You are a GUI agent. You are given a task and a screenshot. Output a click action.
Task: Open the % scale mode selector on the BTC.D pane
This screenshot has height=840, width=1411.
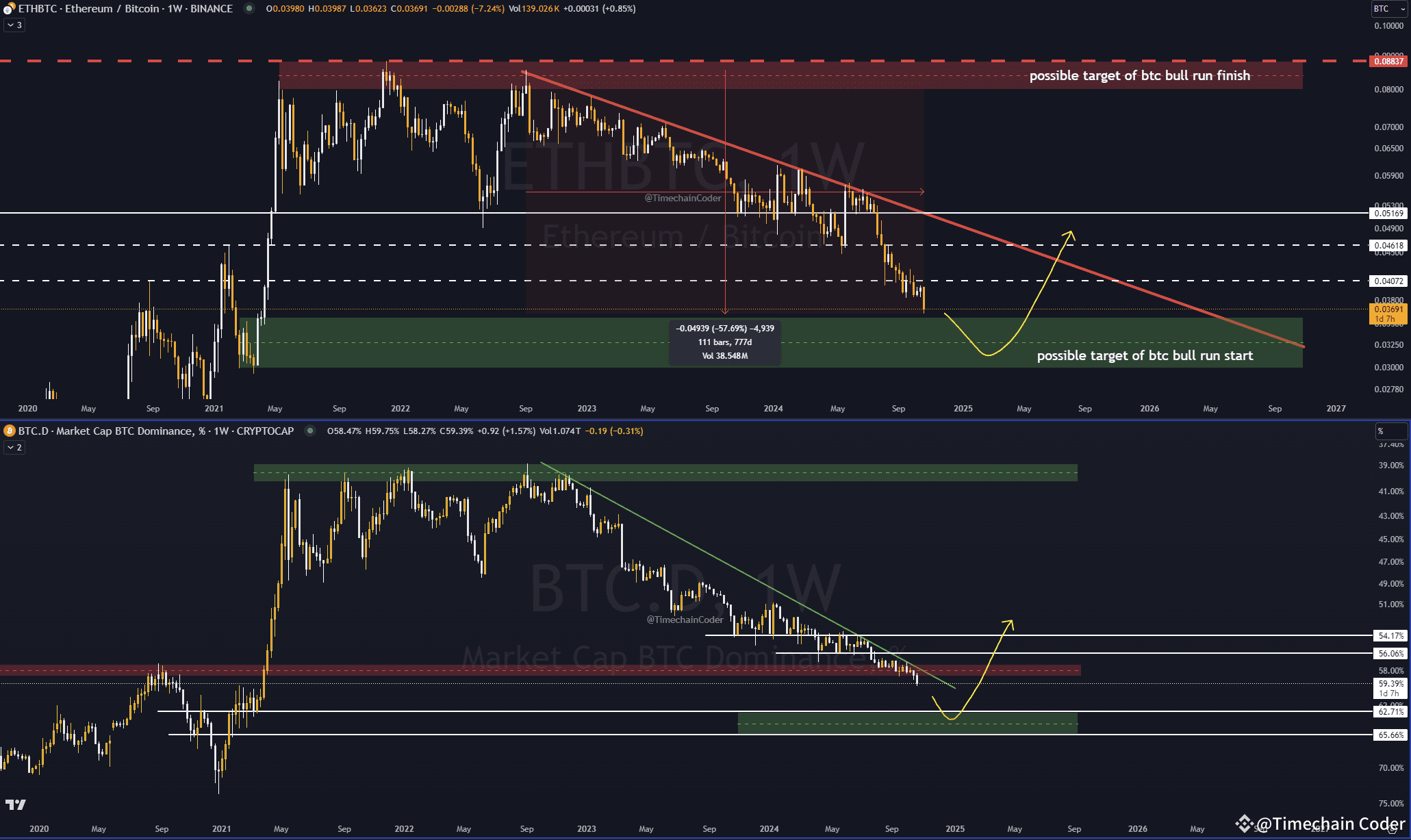tap(1390, 431)
